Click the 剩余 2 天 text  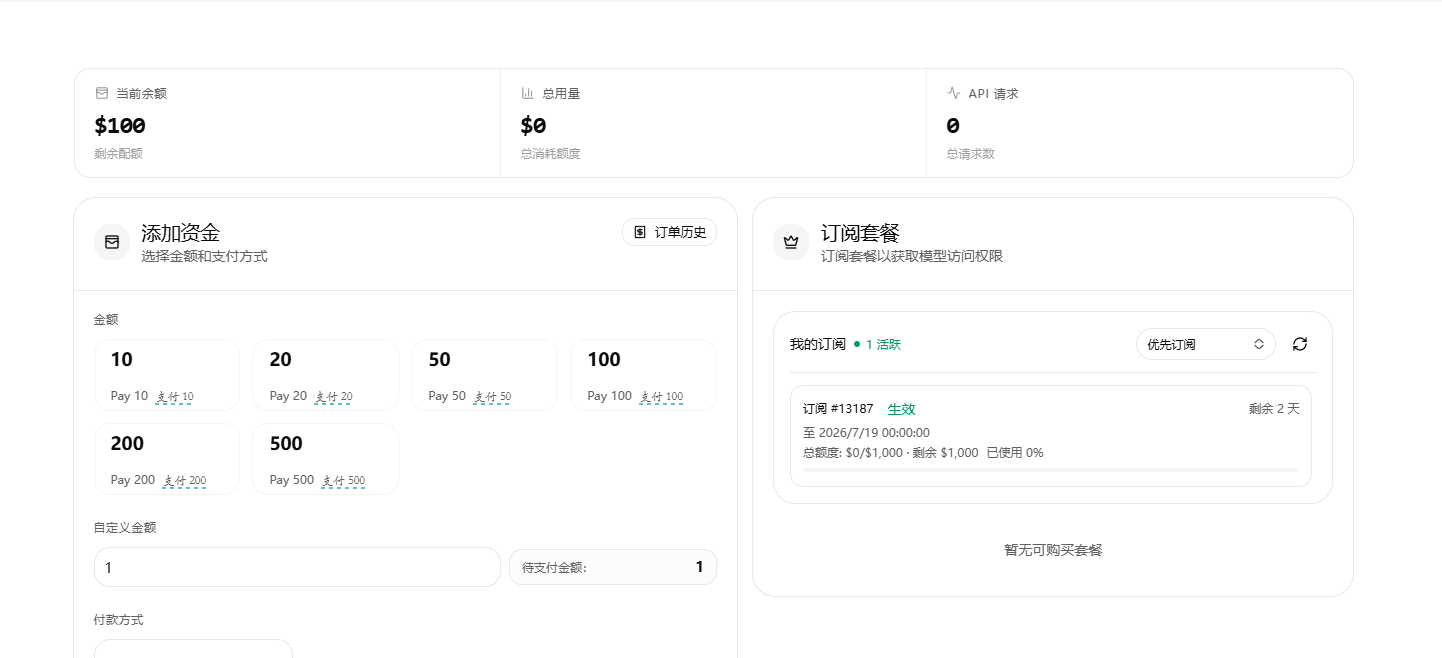tap(1274, 409)
